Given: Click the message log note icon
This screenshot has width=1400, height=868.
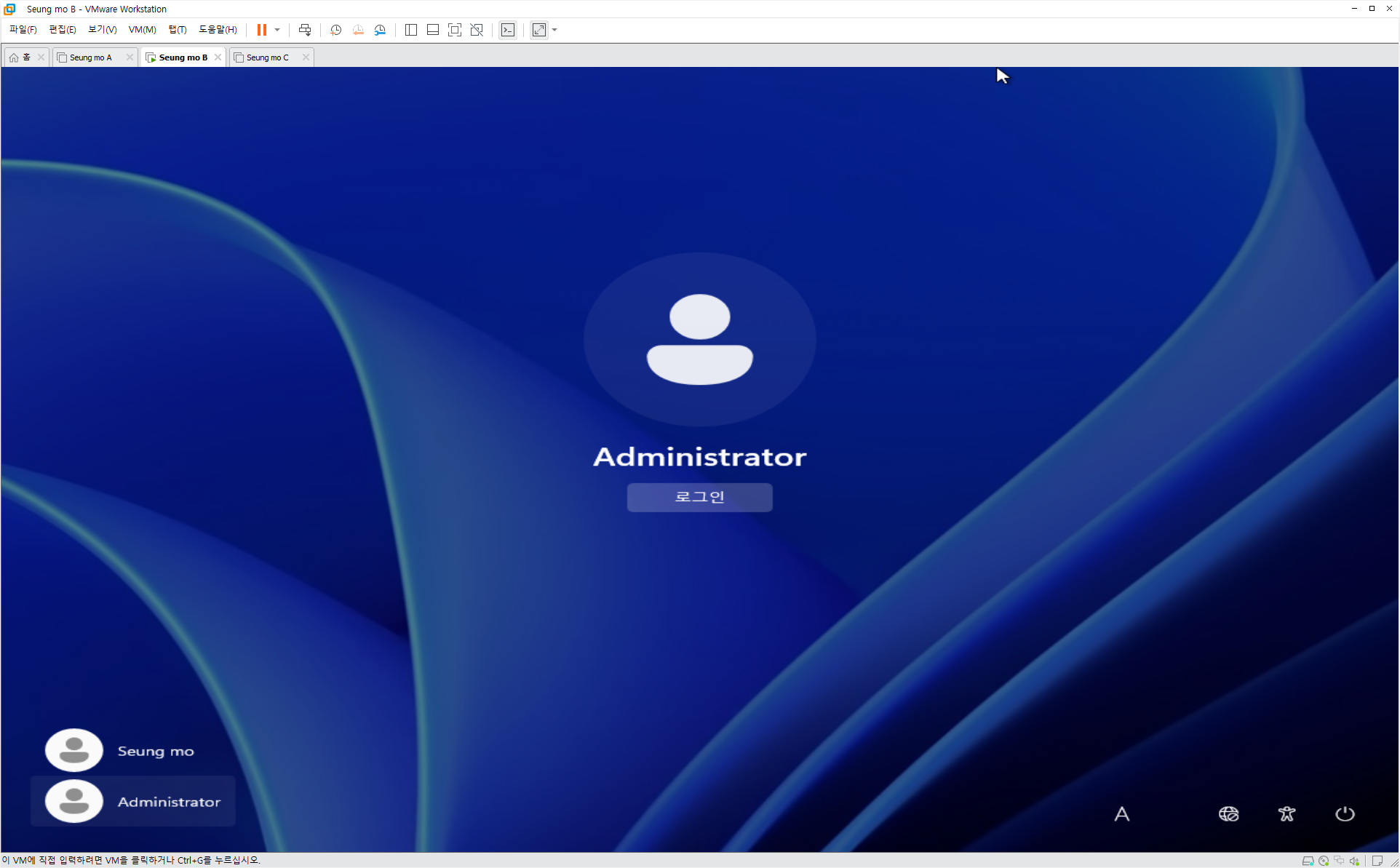Looking at the screenshot, I should click(1377, 861).
